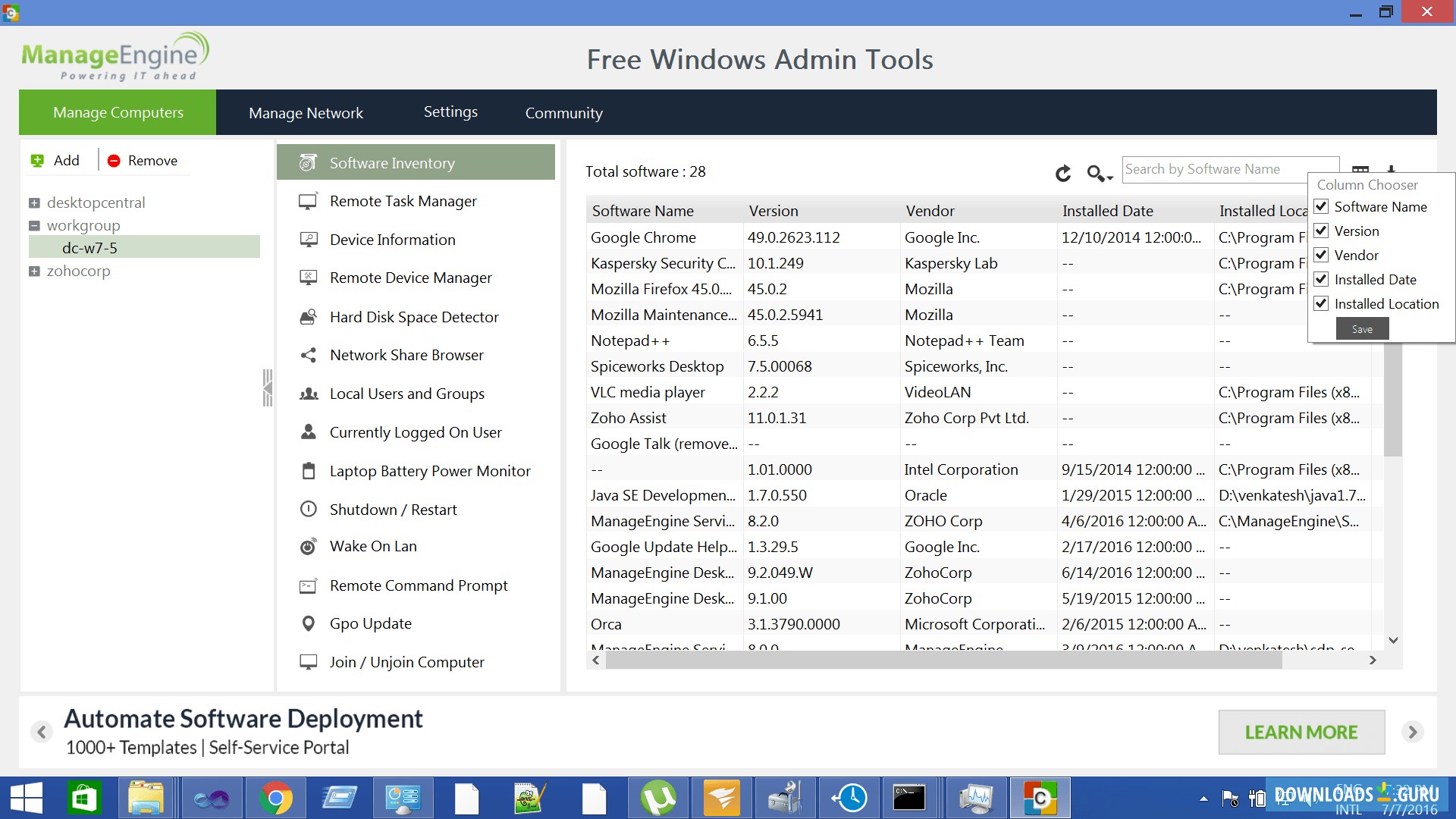The height and width of the screenshot is (819, 1456).
Task: Click the Search by Software Name field
Action: [1228, 168]
